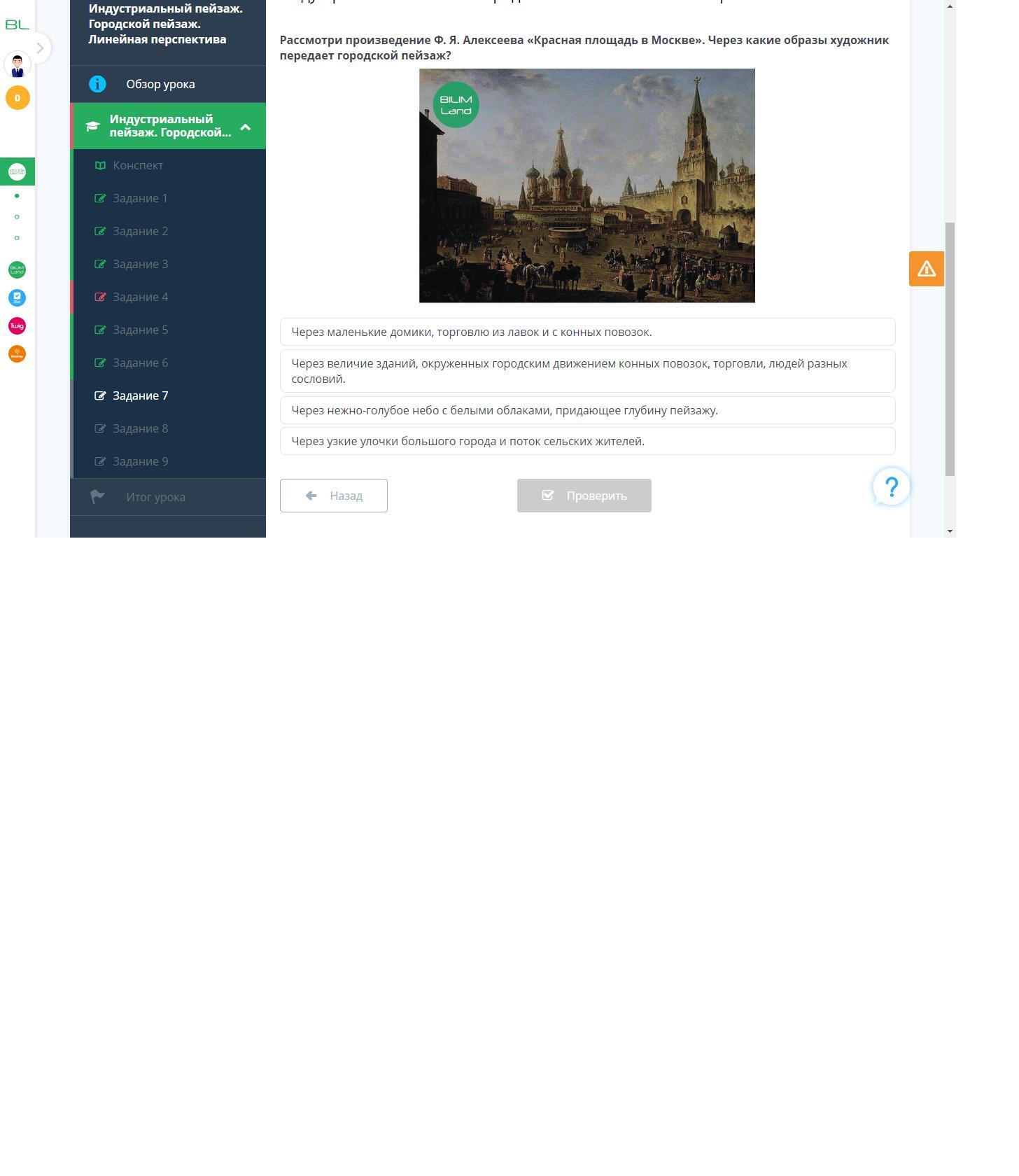Click the graduation cap icon in green header
This screenshot has width=1019, height=1176.
92,126
